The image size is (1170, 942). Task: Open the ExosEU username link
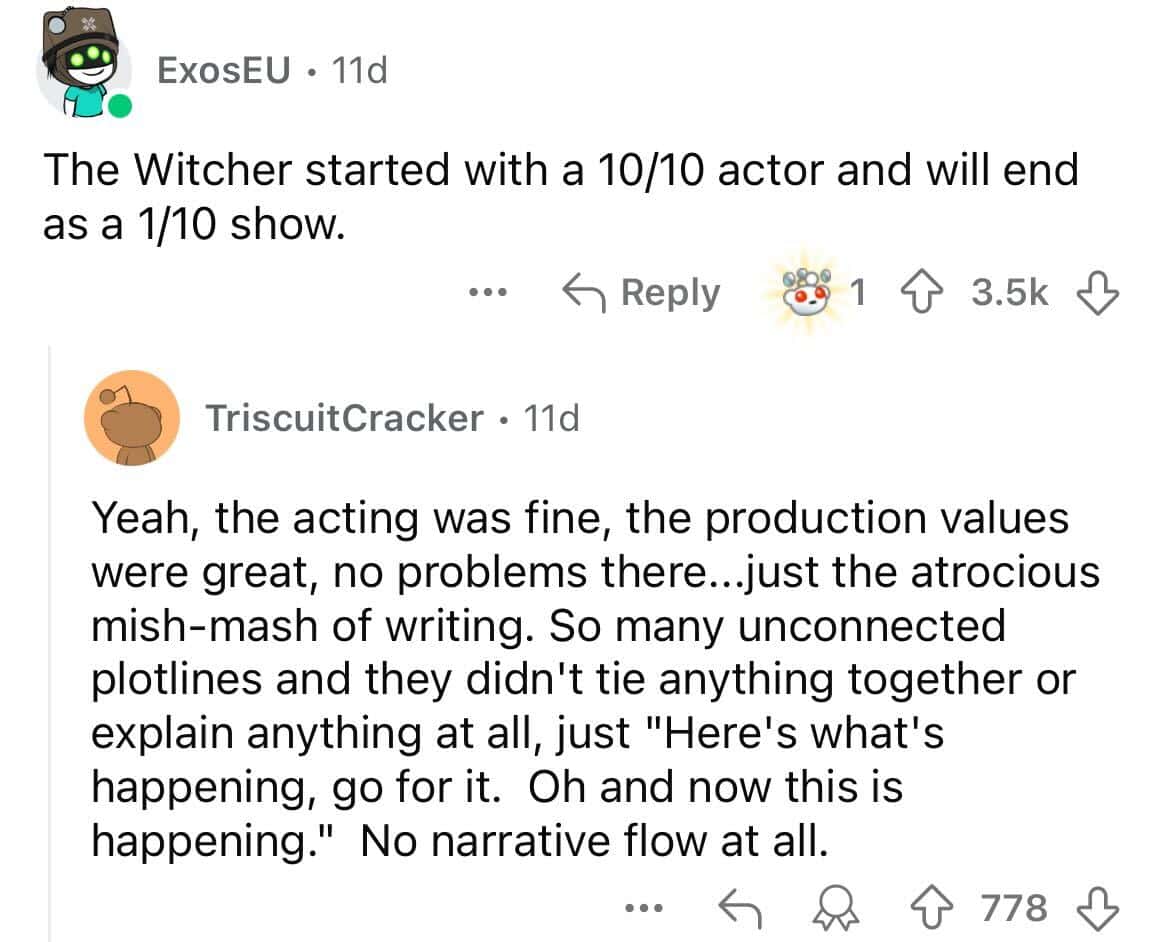[x=225, y=71]
